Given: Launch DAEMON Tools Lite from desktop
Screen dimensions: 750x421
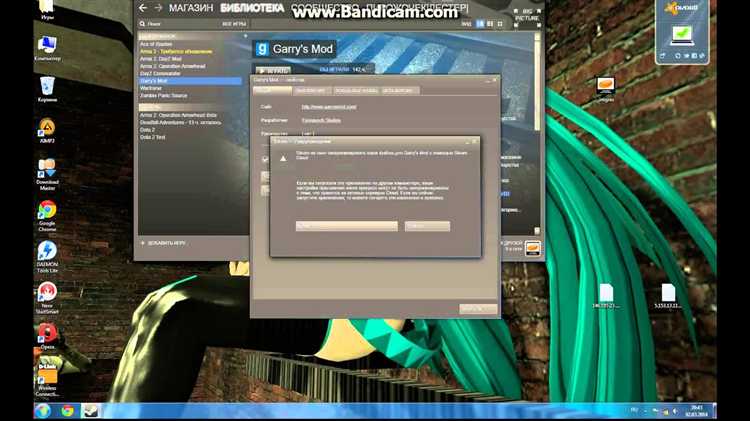Looking at the screenshot, I should pyautogui.click(x=46, y=253).
